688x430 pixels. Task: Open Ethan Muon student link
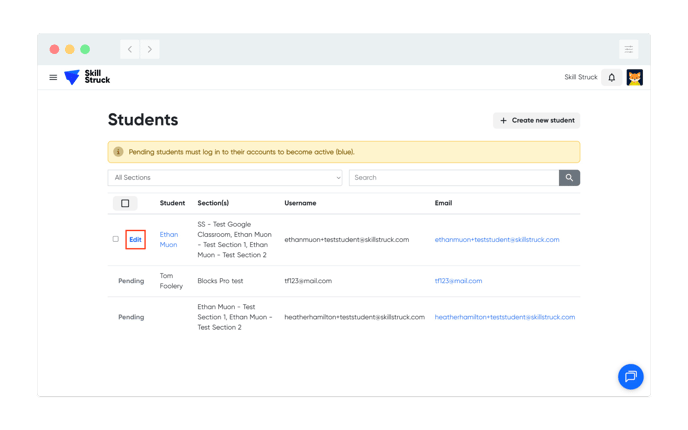coord(168,239)
